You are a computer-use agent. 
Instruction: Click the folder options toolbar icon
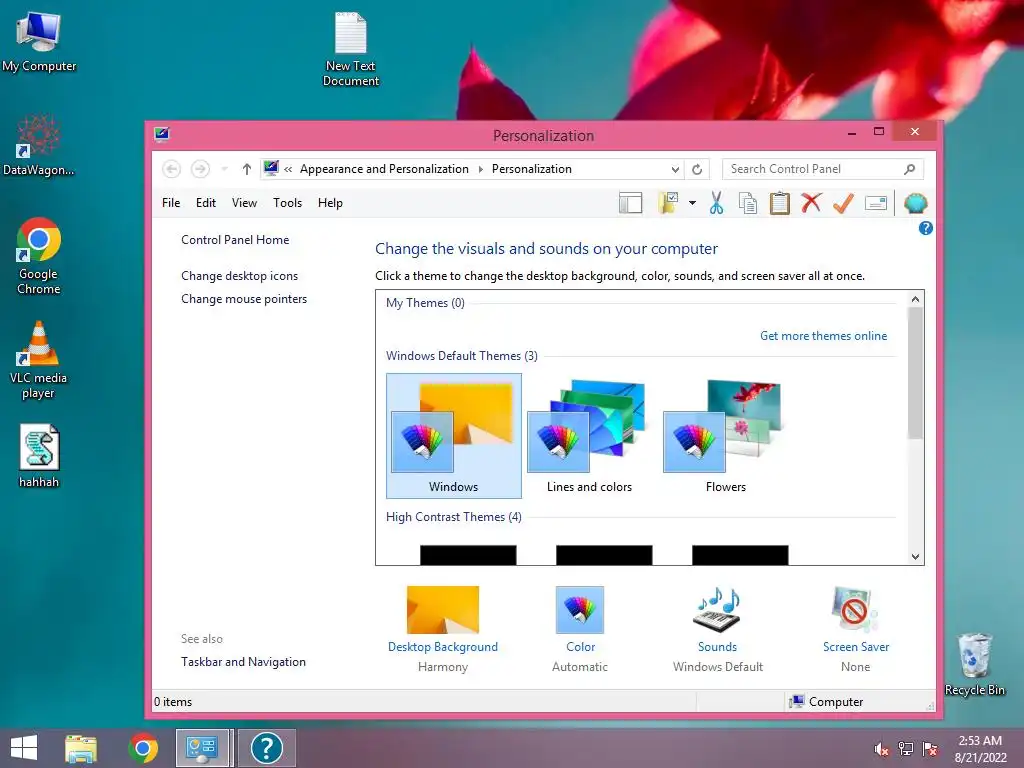668,203
